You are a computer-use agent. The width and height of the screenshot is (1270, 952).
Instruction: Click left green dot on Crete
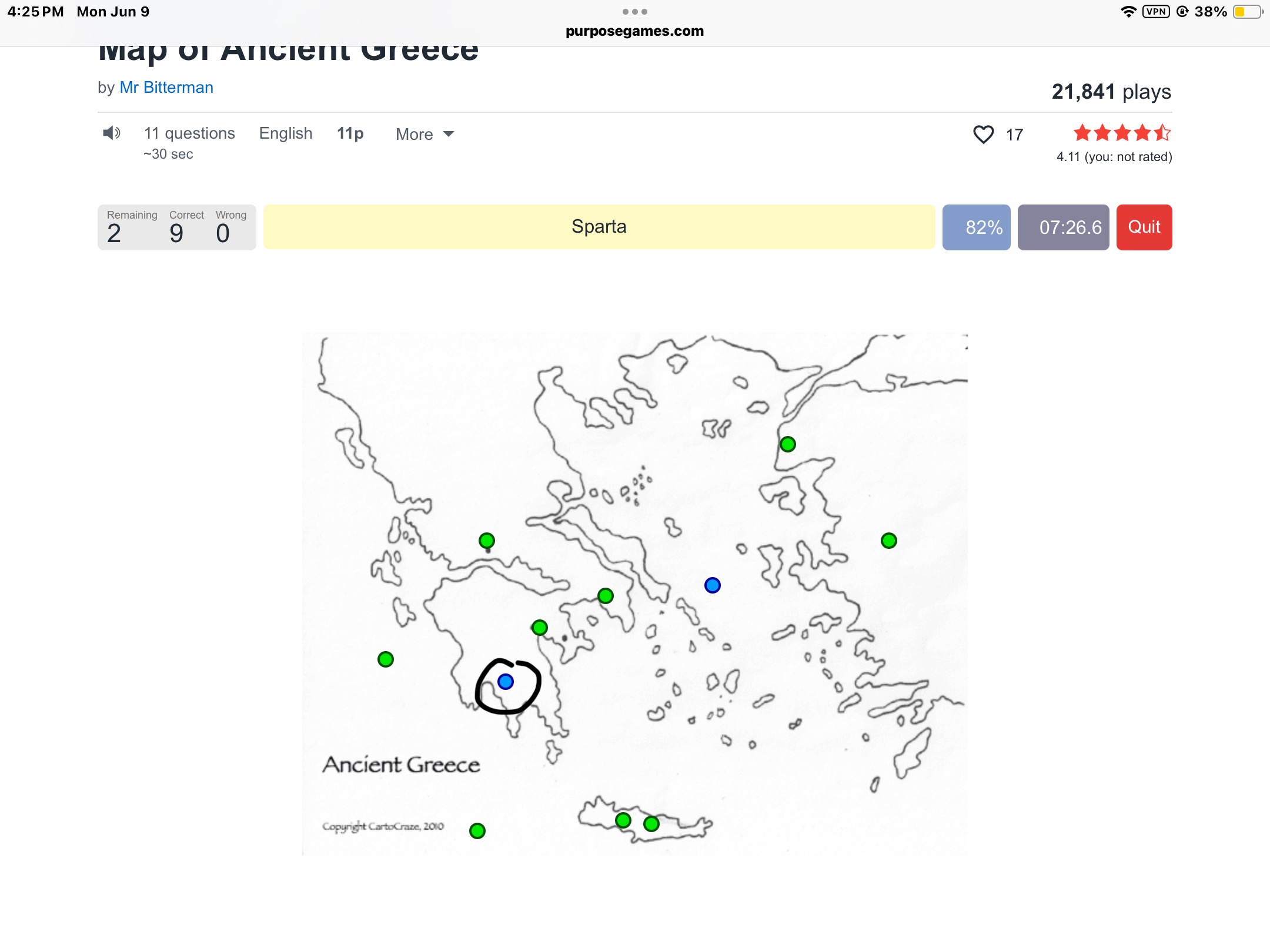(x=623, y=820)
